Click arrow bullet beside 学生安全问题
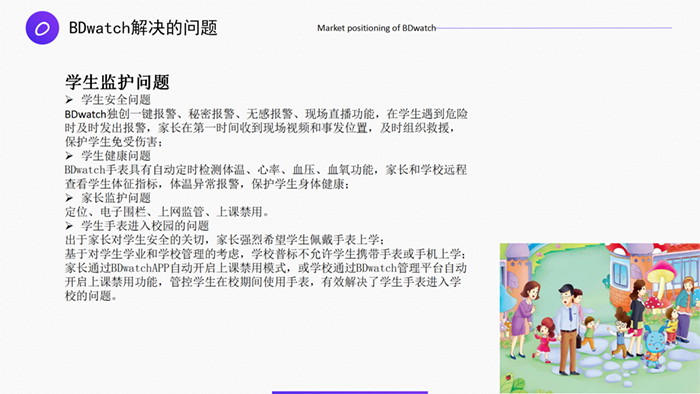The width and height of the screenshot is (700, 394). coord(69,100)
